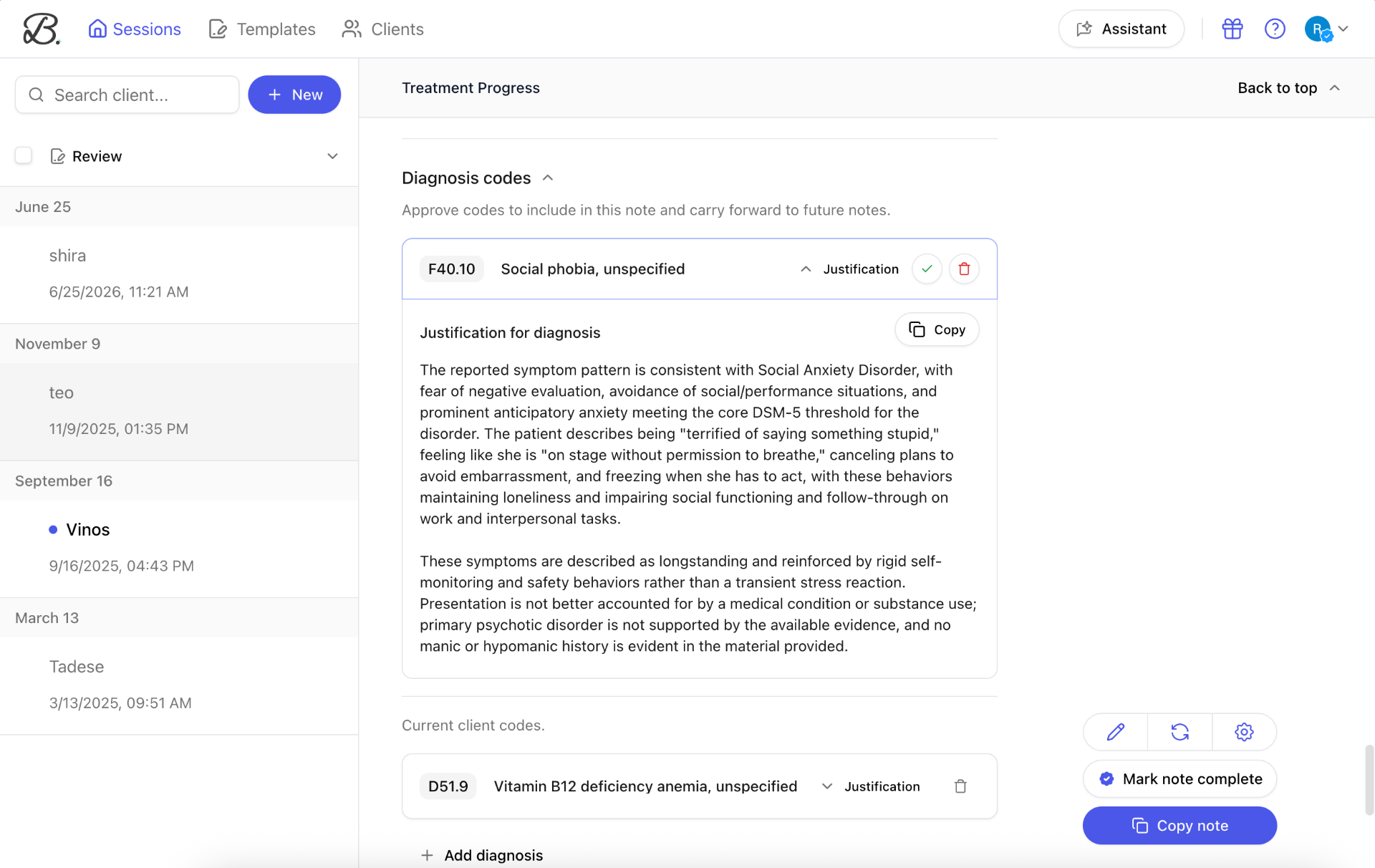Copy the justification for diagnosis text
Image resolution: width=1375 pixels, height=868 pixels.
click(937, 329)
